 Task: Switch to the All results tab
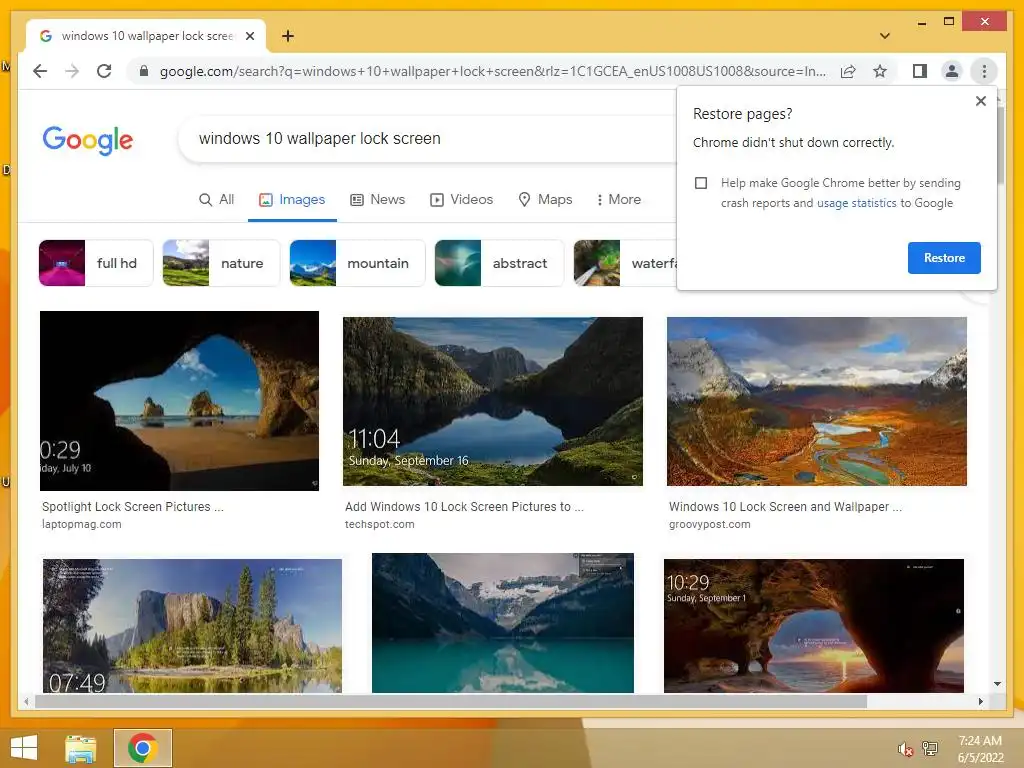coord(217,199)
